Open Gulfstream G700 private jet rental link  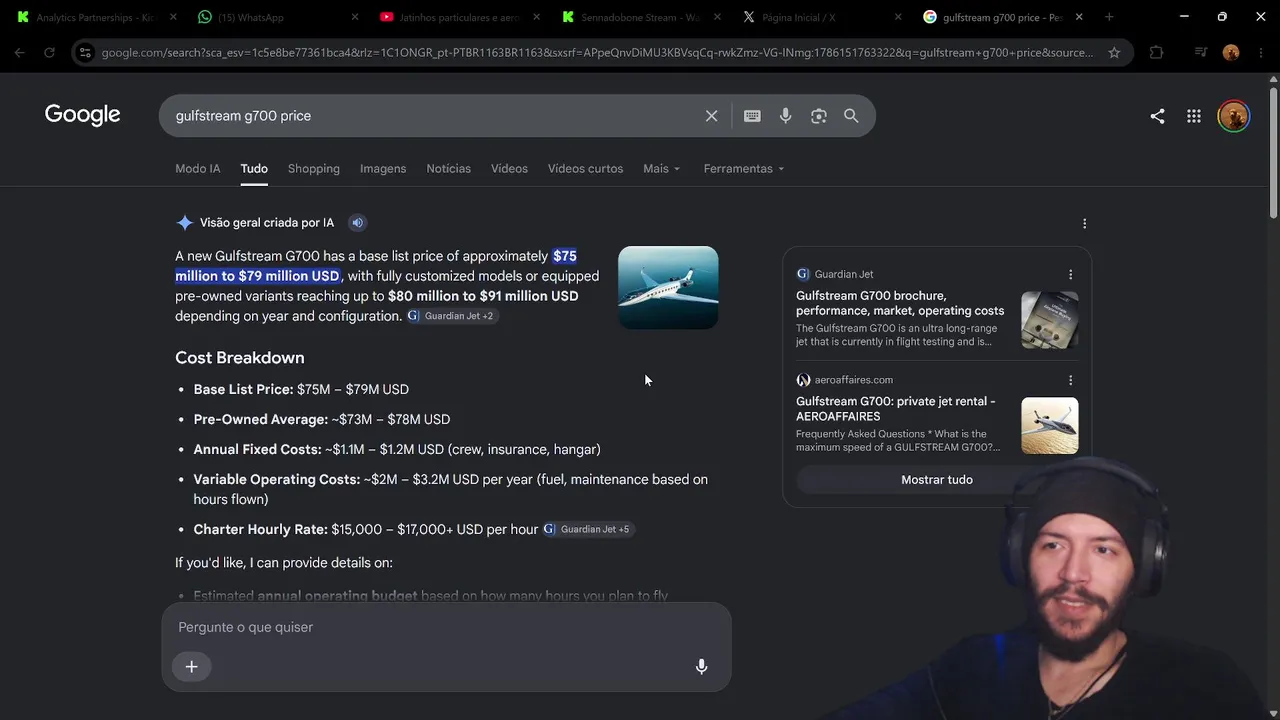tap(896, 409)
